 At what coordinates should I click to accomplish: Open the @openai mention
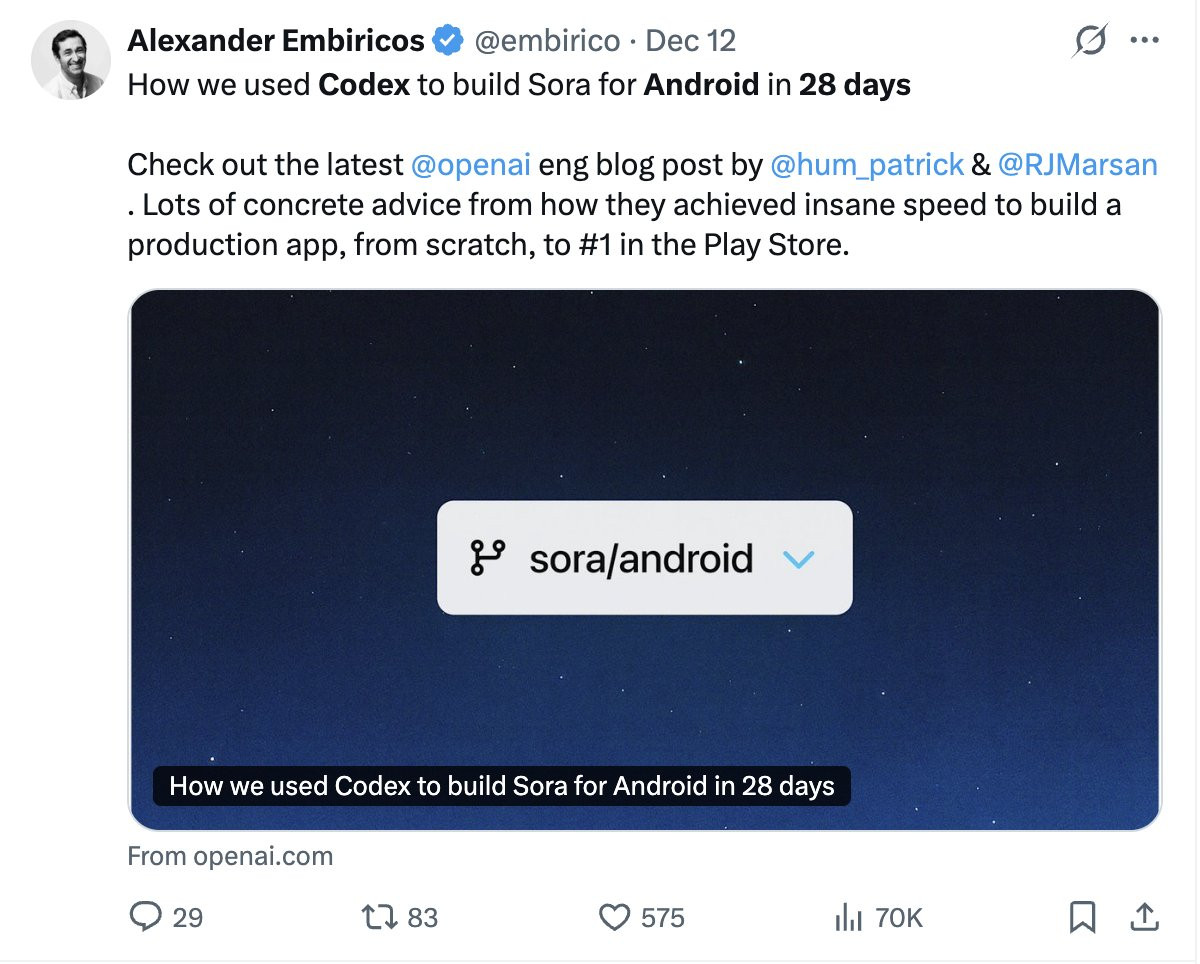coord(470,164)
